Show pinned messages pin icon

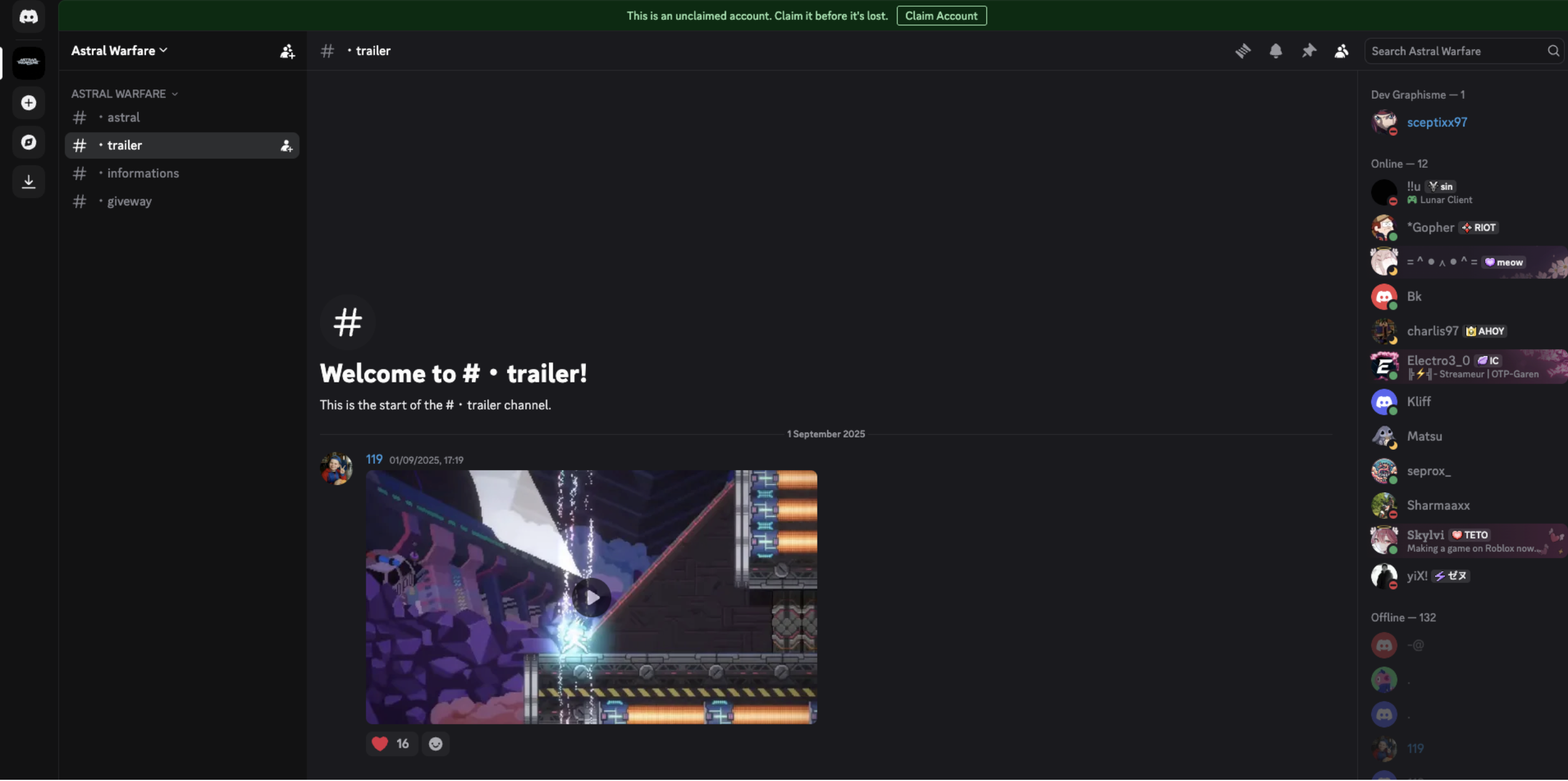(1308, 51)
